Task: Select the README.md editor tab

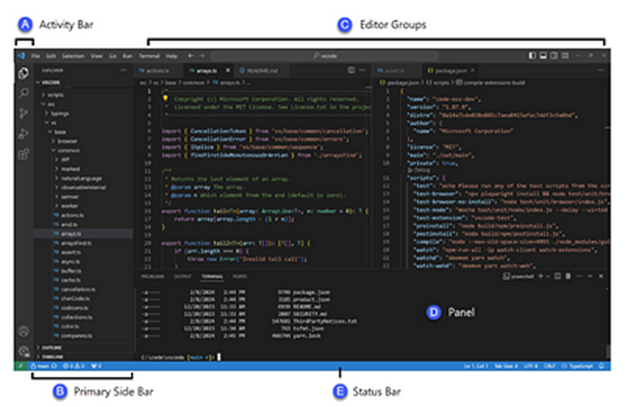Action: [x=259, y=71]
